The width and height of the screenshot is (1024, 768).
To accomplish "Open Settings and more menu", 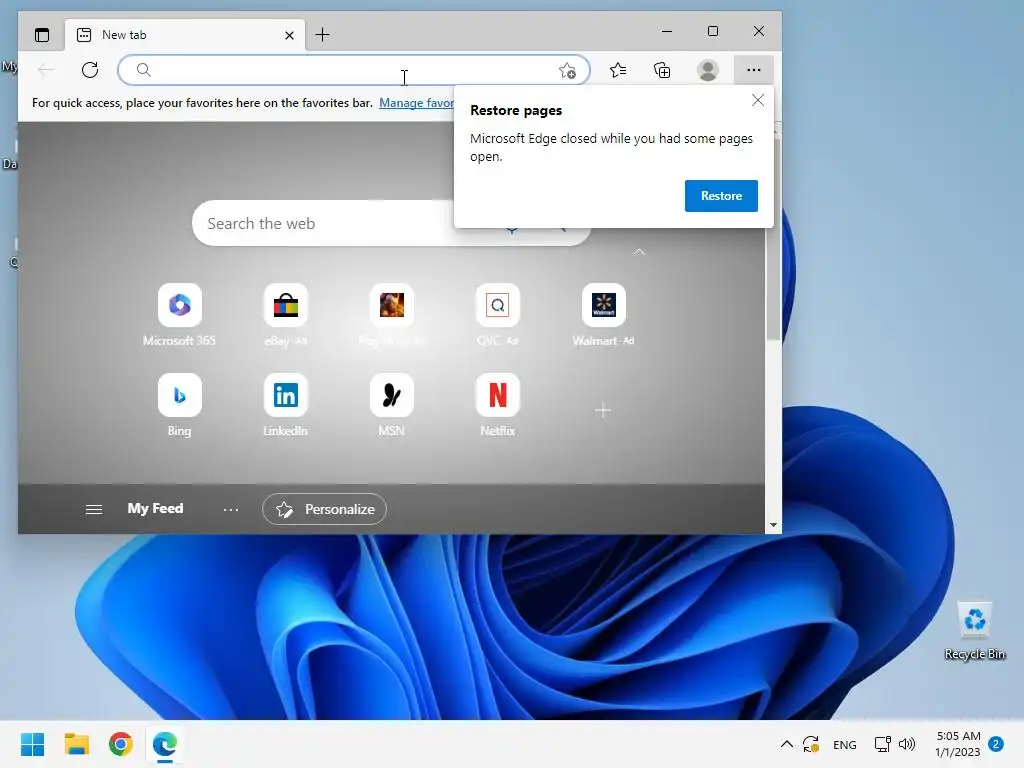I will point(754,70).
